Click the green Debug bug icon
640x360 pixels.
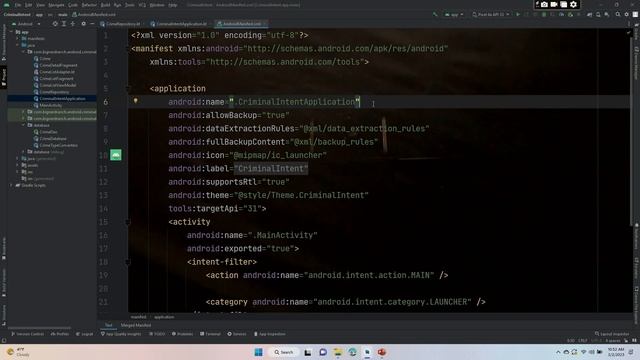[x=544, y=14]
